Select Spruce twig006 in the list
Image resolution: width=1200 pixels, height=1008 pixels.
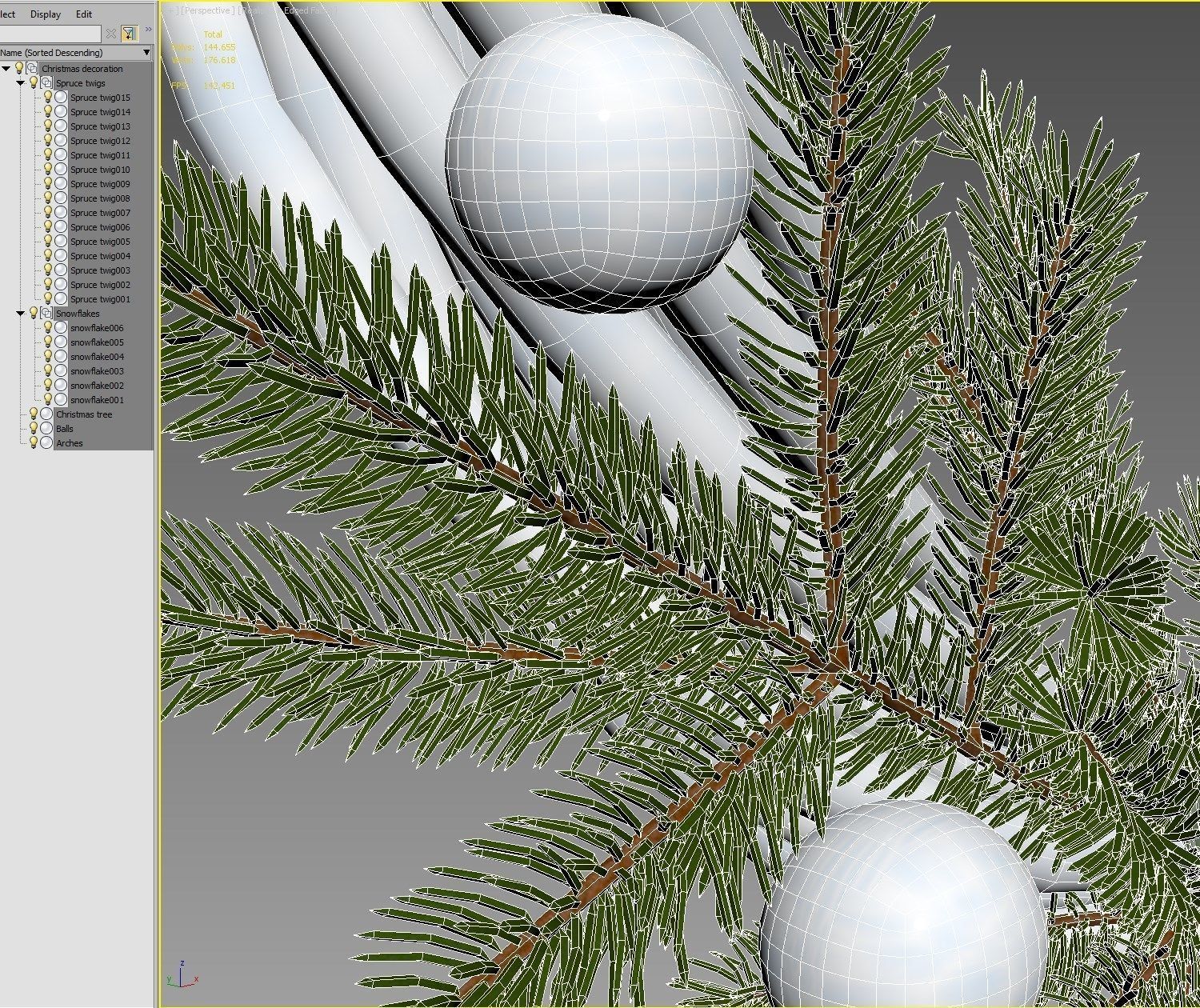100,227
